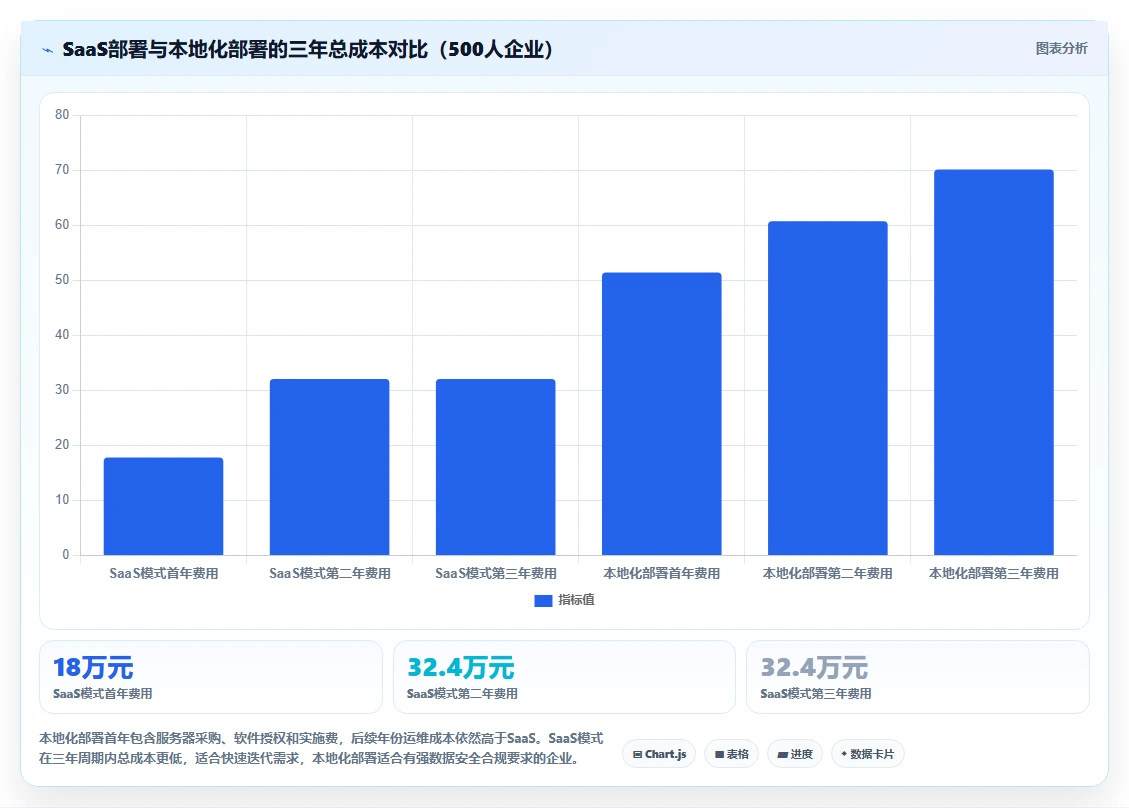
Task: Click the x-axis label 本地化部署第二年费用
Action: 828,573
